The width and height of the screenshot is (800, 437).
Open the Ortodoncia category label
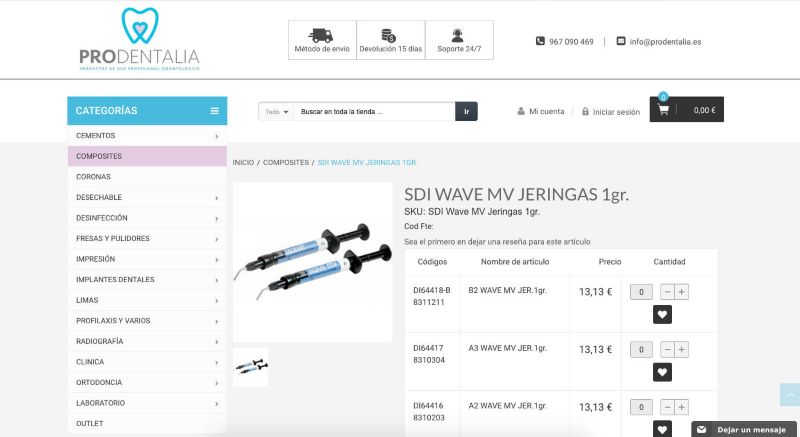click(x=99, y=382)
